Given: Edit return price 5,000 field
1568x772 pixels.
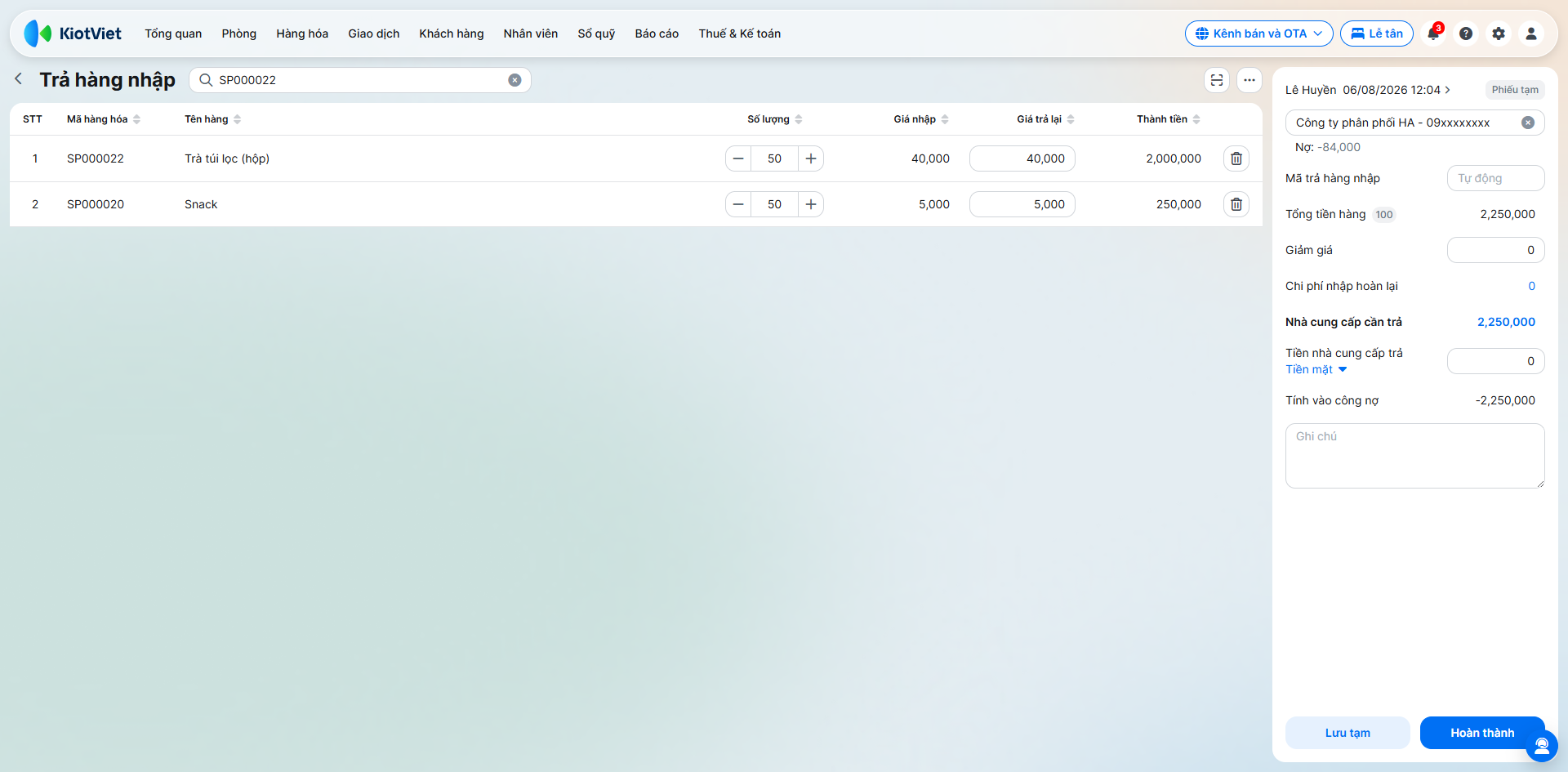Looking at the screenshot, I should click(x=1022, y=204).
